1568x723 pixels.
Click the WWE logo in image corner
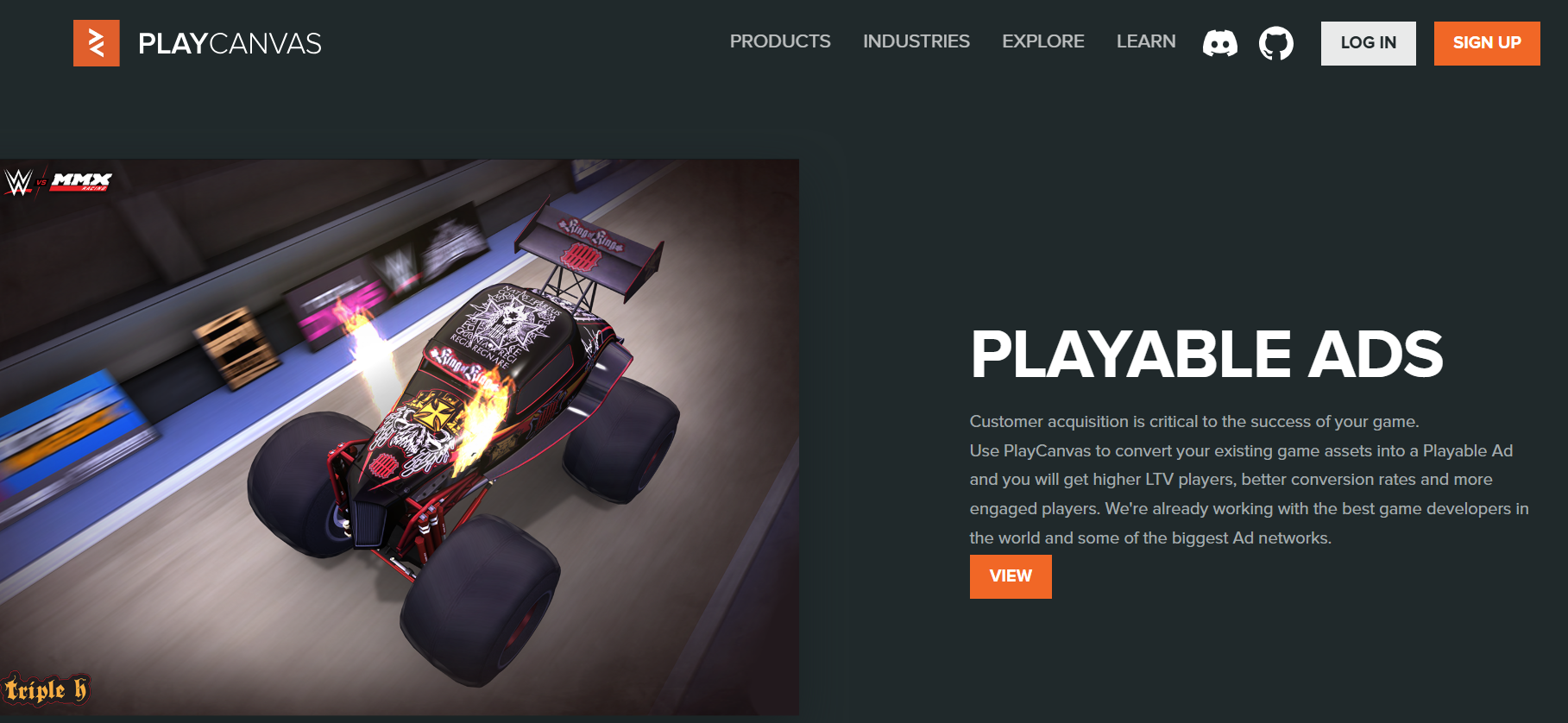coord(18,182)
